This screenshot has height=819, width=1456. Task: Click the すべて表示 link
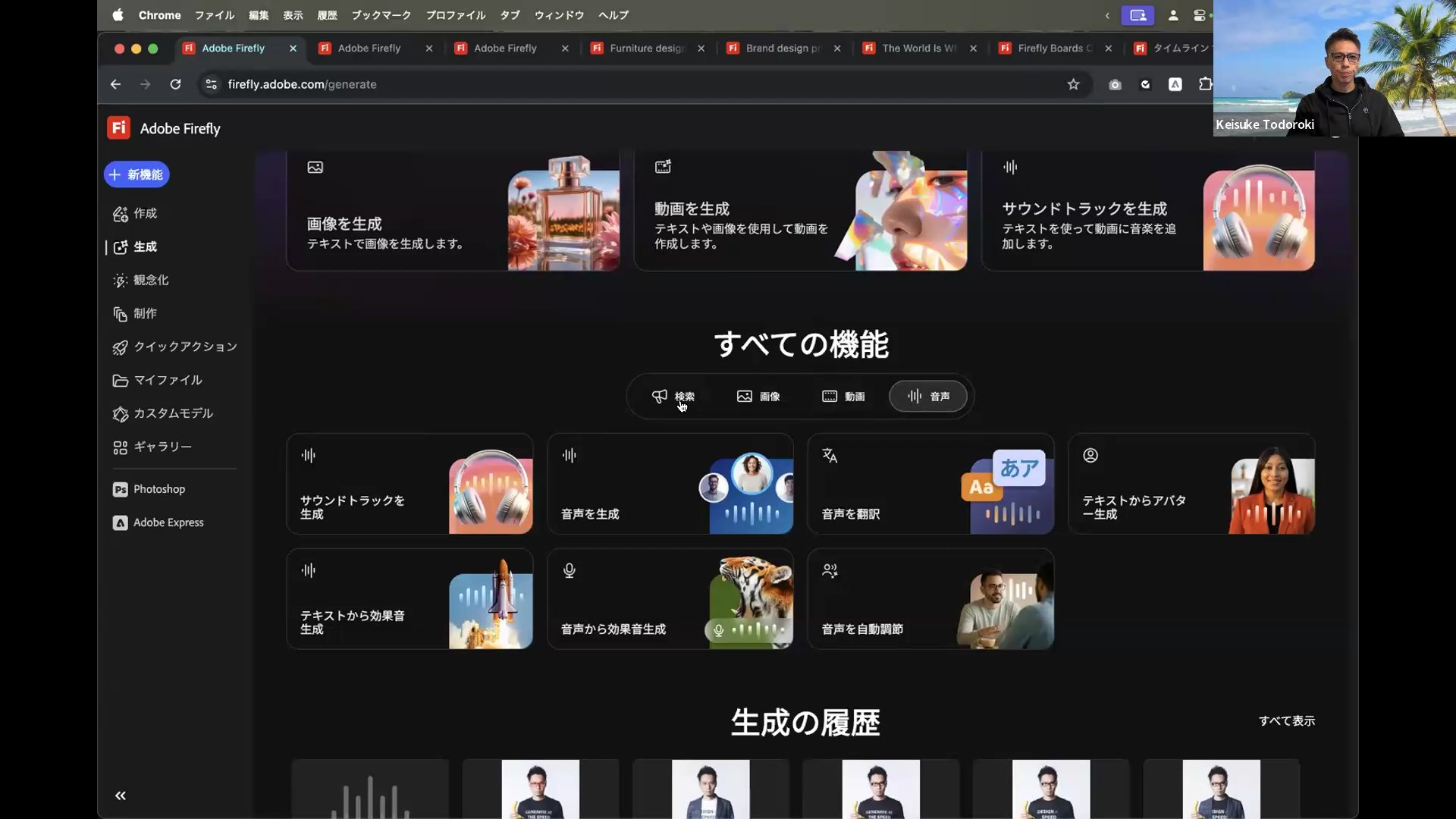1287,720
